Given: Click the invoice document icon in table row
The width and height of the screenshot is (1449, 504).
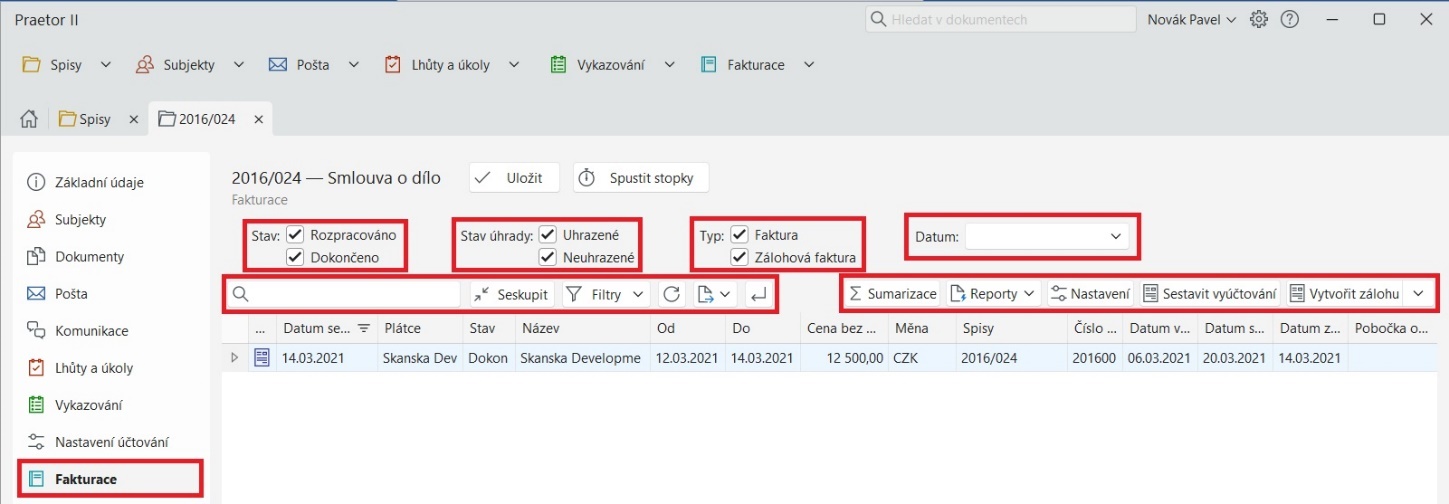Looking at the screenshot, I should [x=262, y=358].
